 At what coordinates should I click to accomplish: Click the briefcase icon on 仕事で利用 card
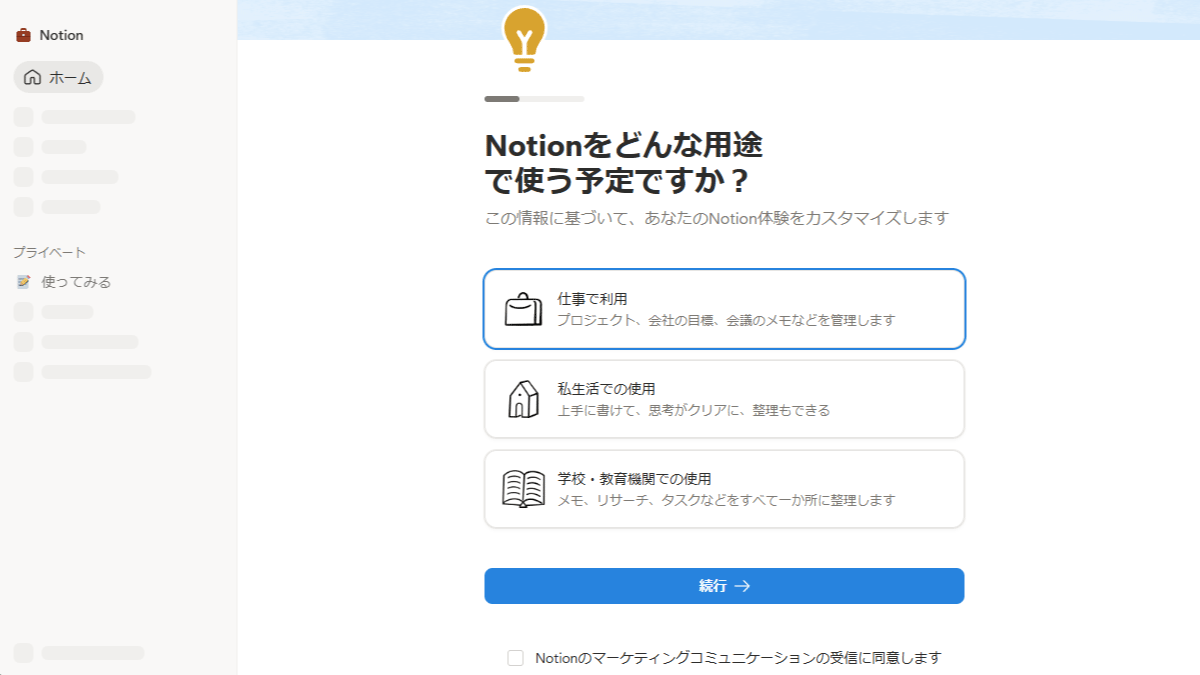click(523, 309)
